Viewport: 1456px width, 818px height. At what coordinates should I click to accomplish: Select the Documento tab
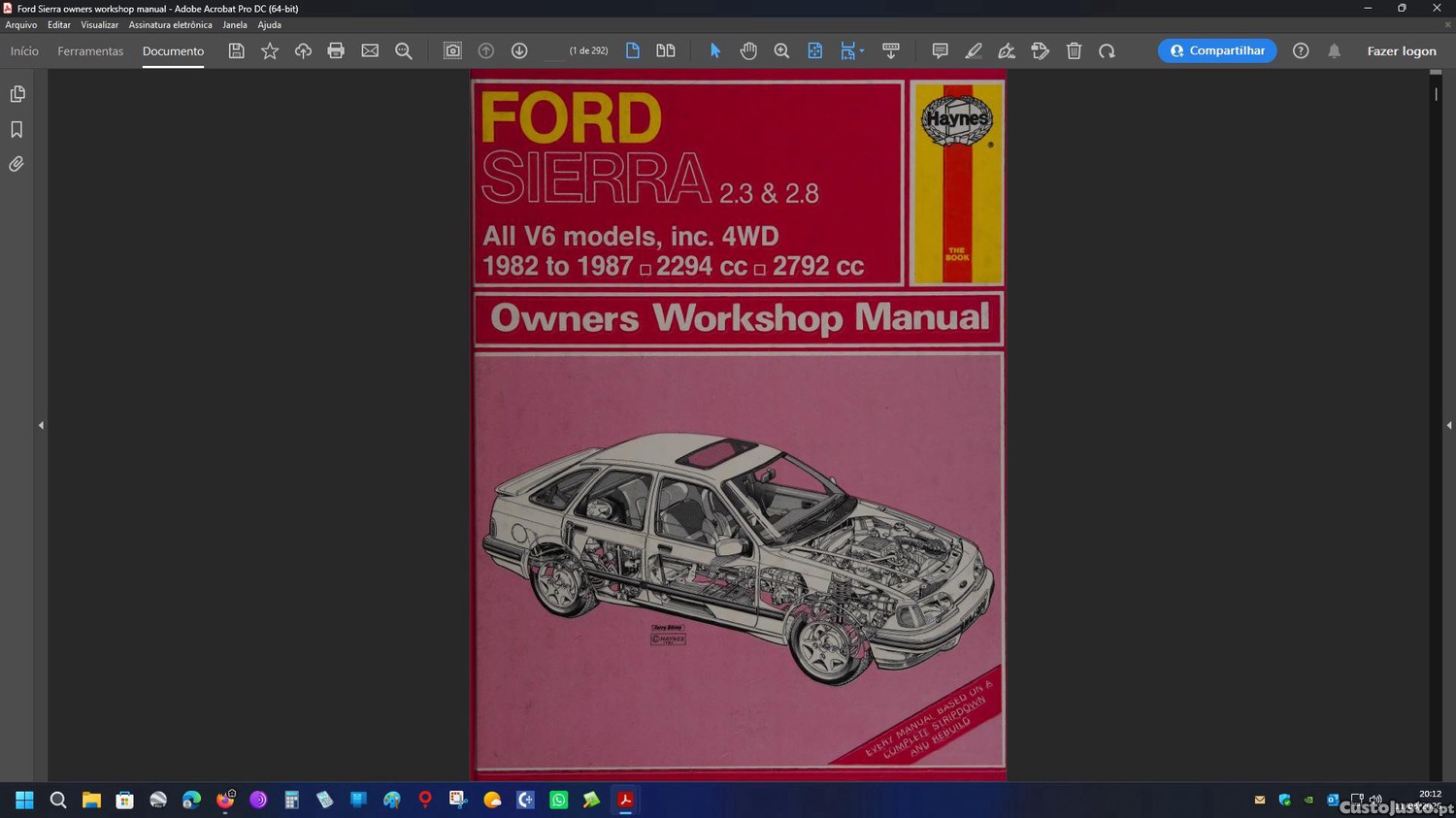(173, 50)
